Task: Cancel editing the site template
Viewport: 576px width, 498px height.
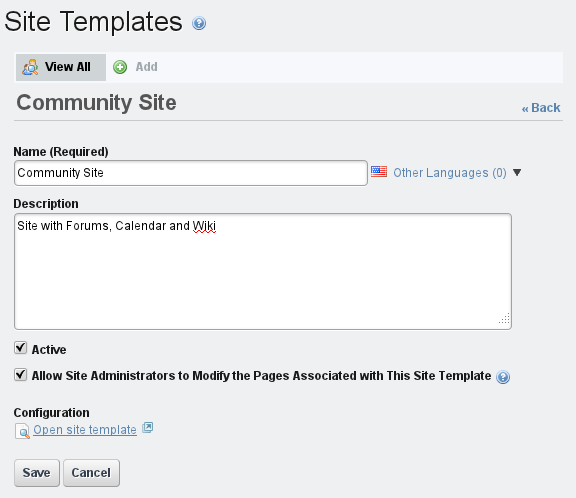Action: click(91, 473)
